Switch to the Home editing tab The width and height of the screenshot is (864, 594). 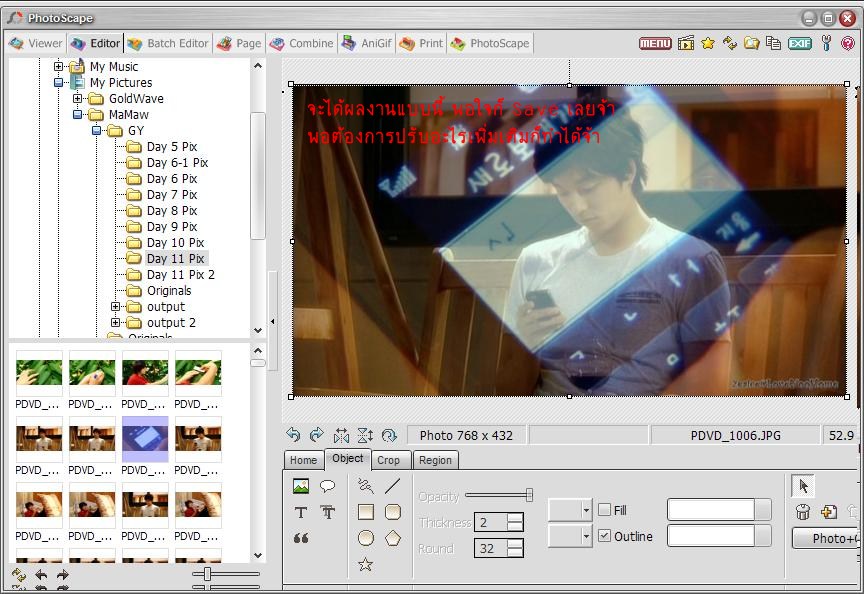pyautogui.click(x=304, y=460)
